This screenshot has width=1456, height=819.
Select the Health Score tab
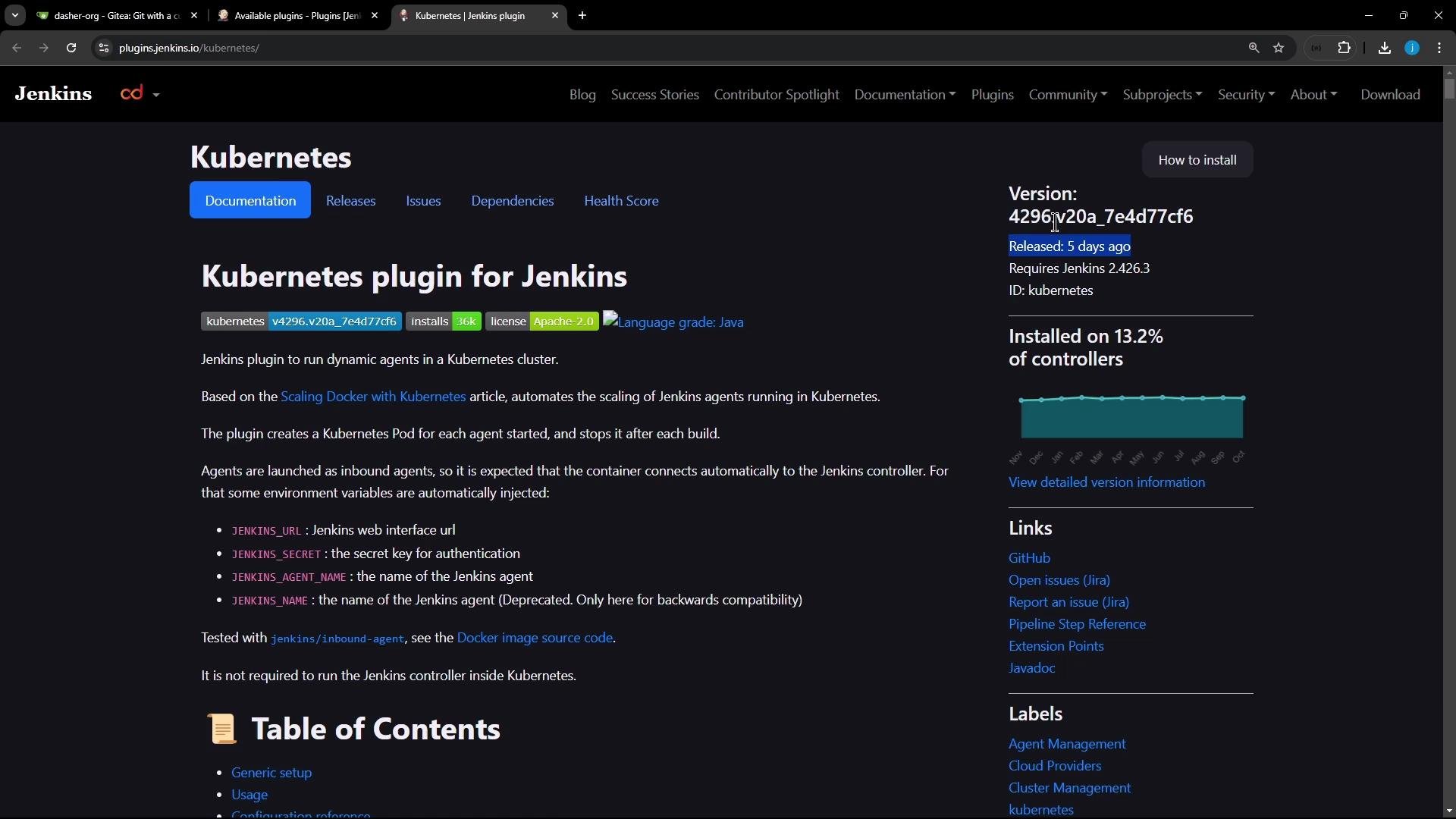[621, 200]
